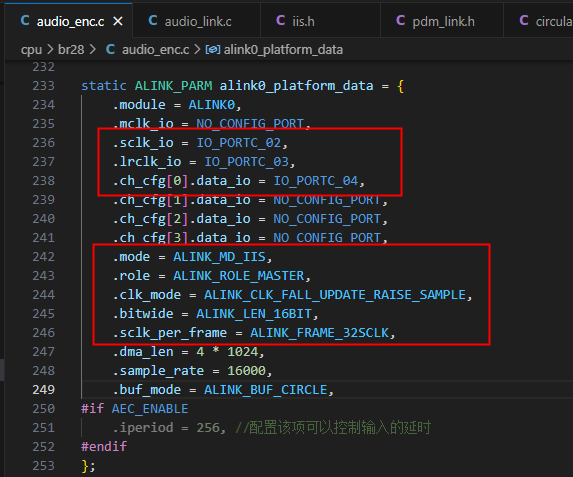Click ALINK_ROLE_MASTER role value
This screenshot has height=477, width=573.
239,276
